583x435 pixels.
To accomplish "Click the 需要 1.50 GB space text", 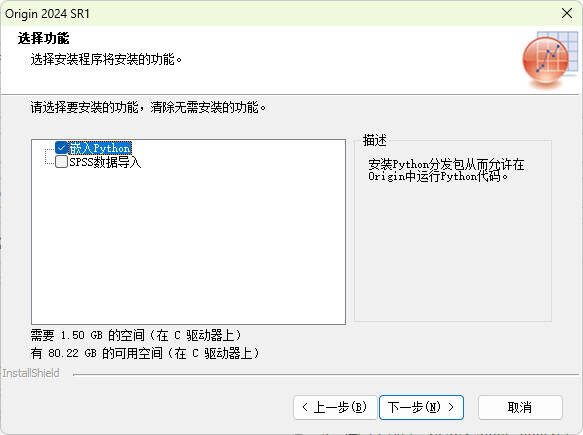I will (136, 335).
